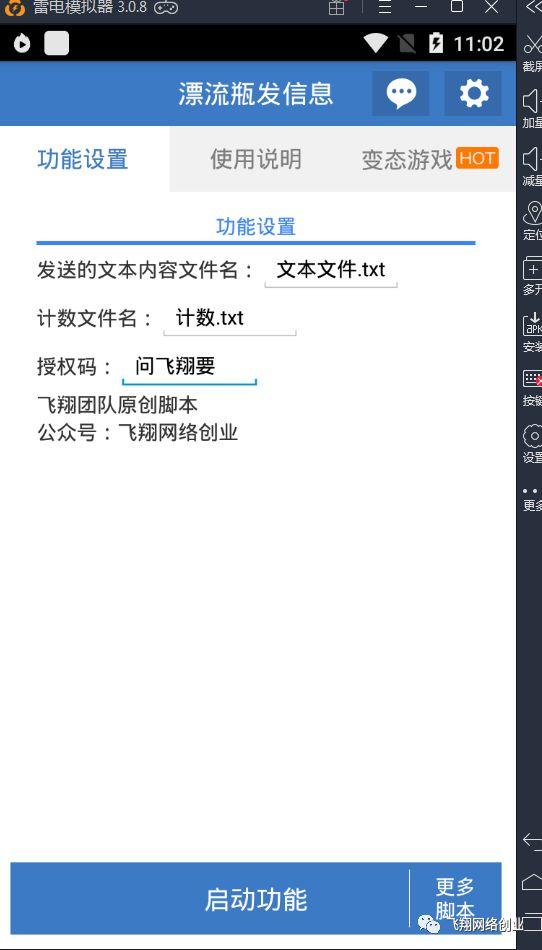
Task: Collapse the emulator sidebar with double arrows
Action: click(533, 7)
